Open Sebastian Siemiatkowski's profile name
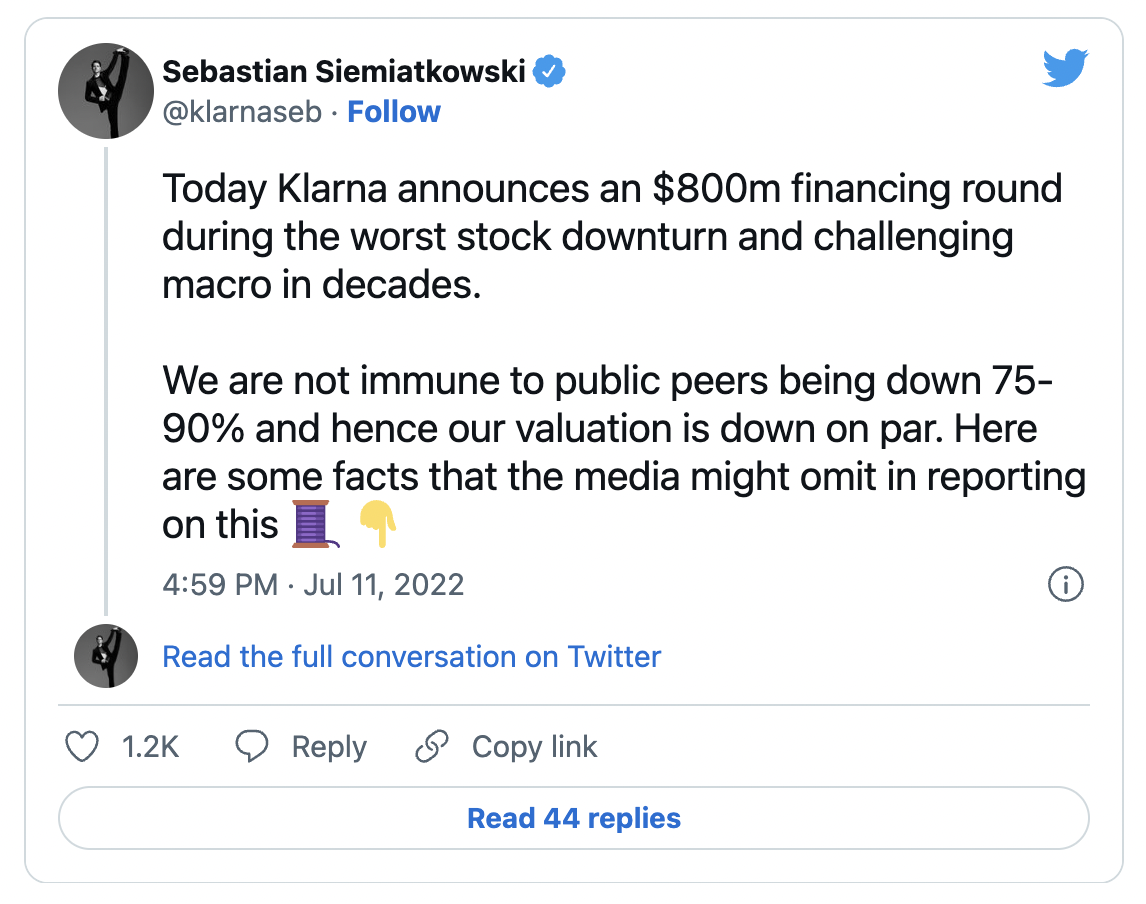This screenshot has width=1146, height=904. [x=344, y=72]
